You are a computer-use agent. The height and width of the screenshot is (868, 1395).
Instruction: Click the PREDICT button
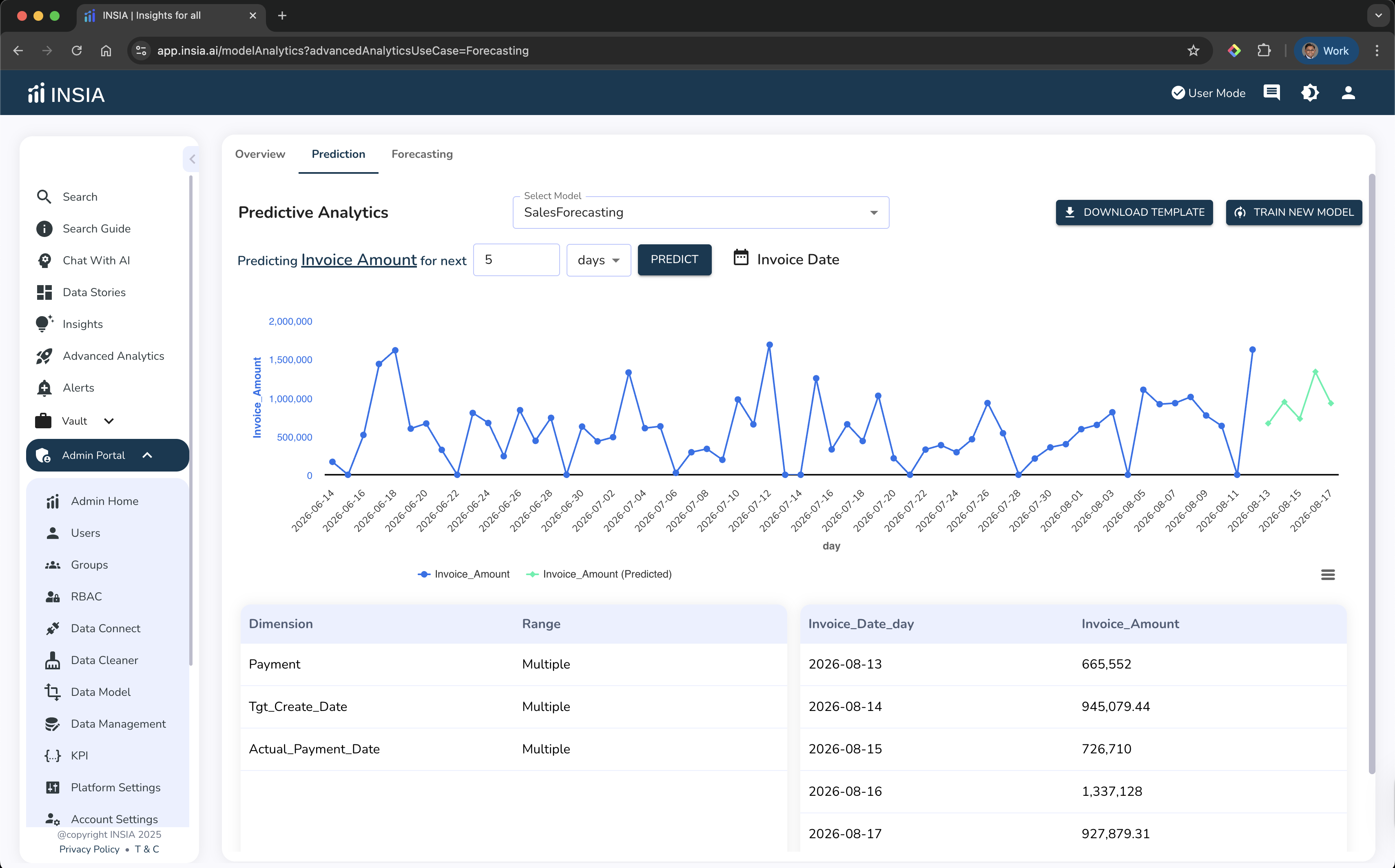[674, 259]
